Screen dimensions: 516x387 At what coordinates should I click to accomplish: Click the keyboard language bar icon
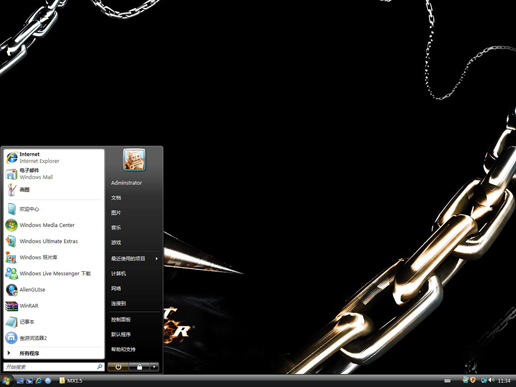pyautogui.click(x=447, y=380)
